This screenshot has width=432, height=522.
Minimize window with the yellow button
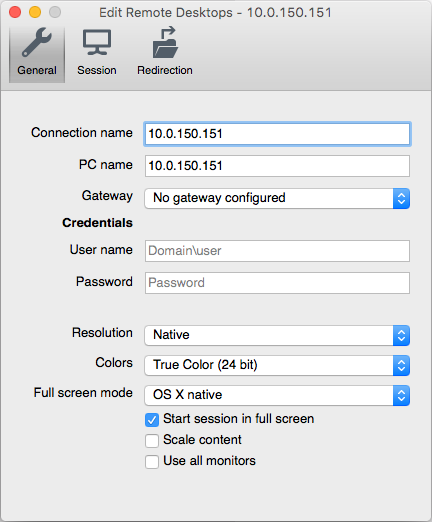coord(35,12)
